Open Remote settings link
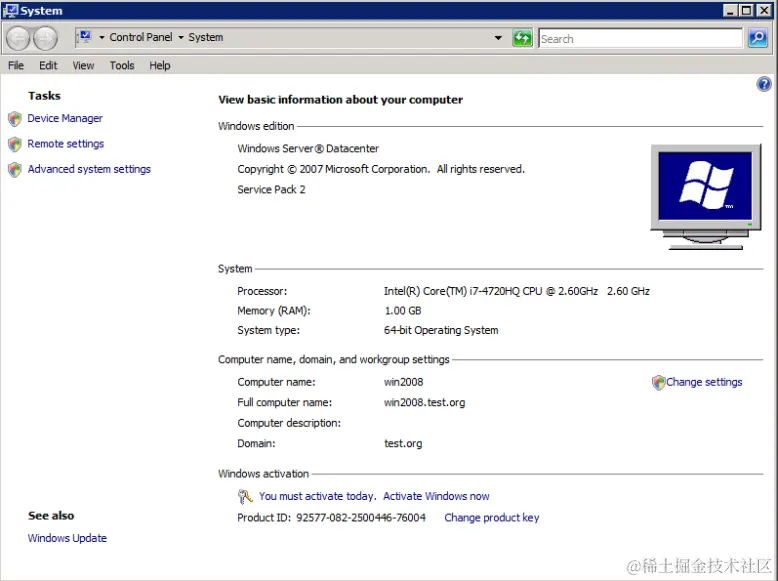 65,144
